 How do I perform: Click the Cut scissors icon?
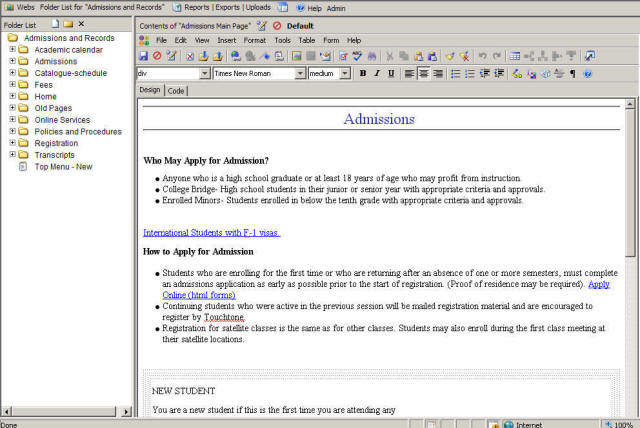[390, 56]
